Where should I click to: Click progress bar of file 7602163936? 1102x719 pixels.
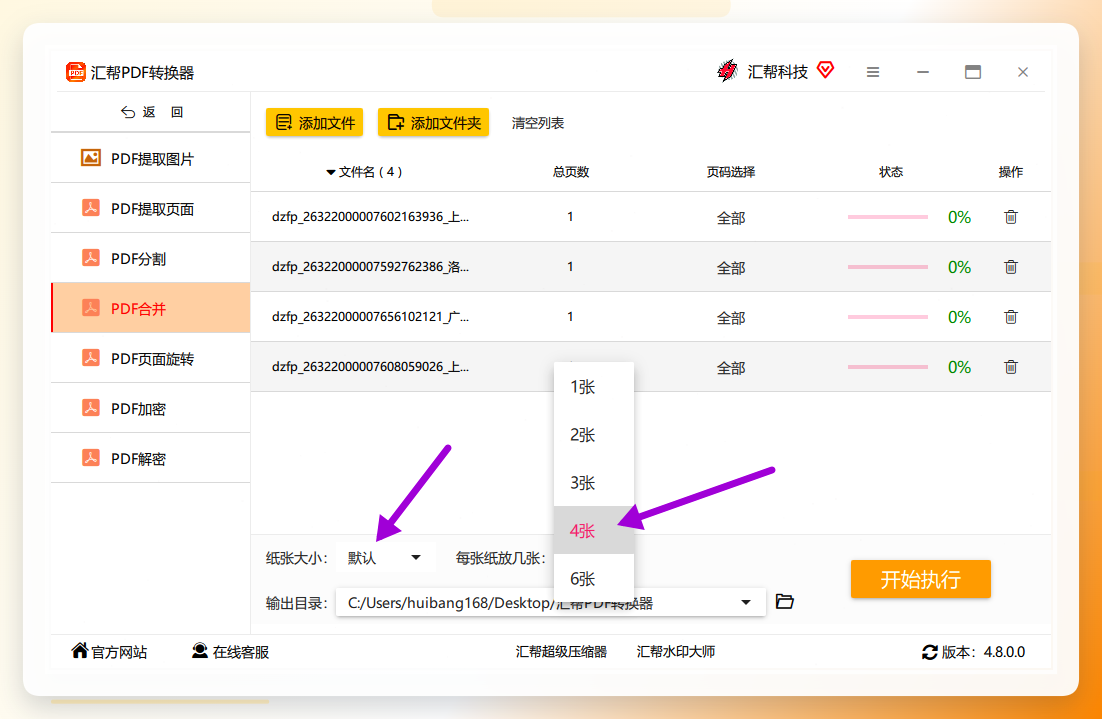click(888, 217)
